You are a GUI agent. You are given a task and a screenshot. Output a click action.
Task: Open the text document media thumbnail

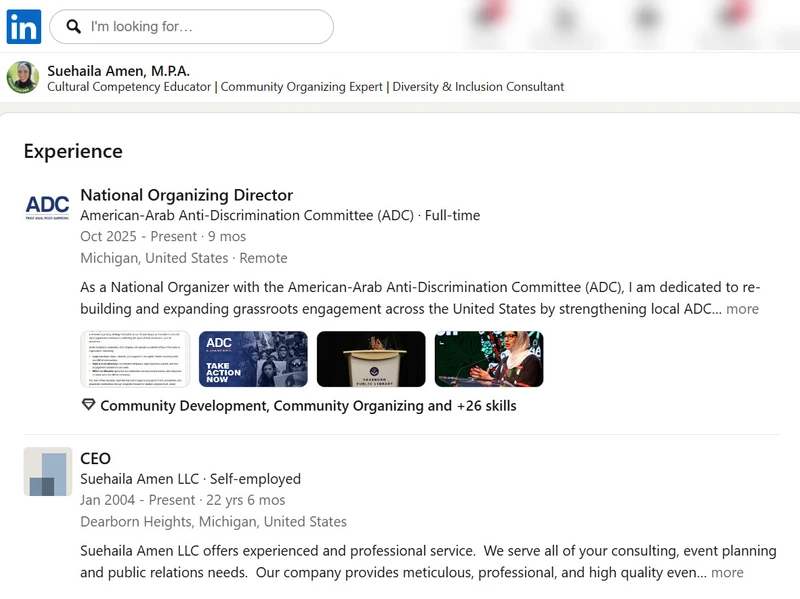(x=135, y=359)
